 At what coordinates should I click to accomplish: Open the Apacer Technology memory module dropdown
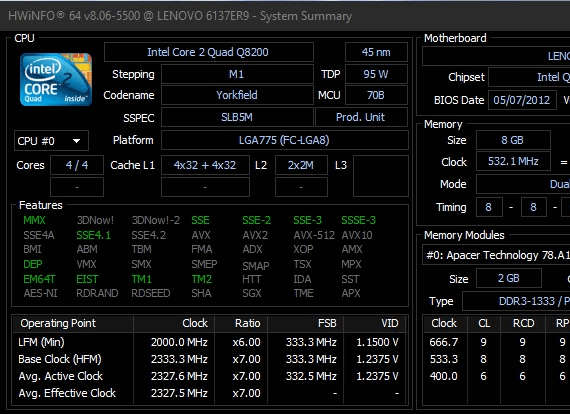[x=496, y=255]
